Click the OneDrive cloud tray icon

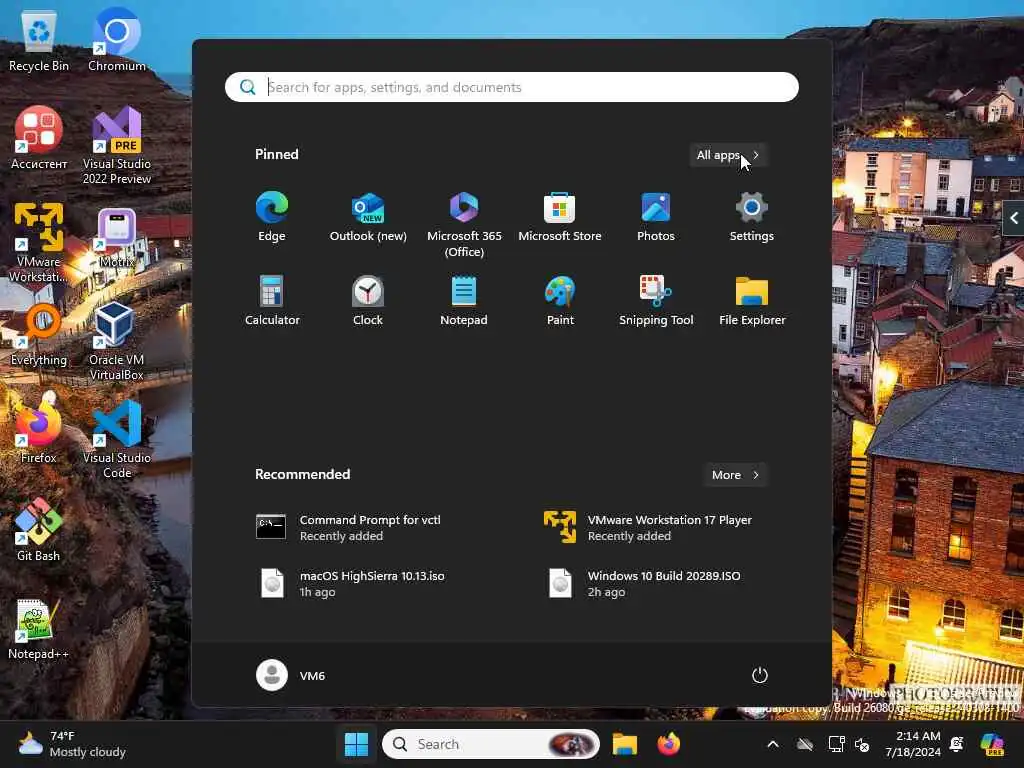point(805,744)
